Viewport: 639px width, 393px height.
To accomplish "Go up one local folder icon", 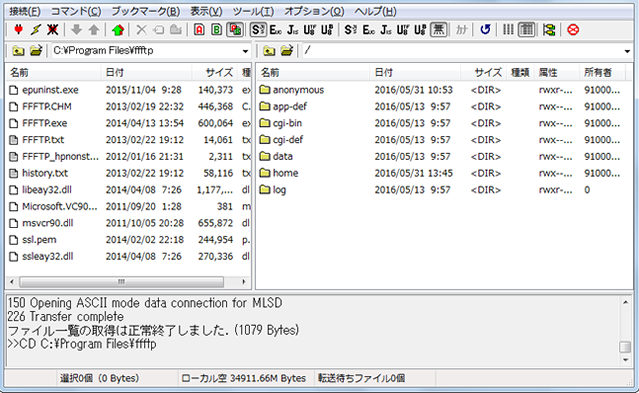I will tap(18, 51).
